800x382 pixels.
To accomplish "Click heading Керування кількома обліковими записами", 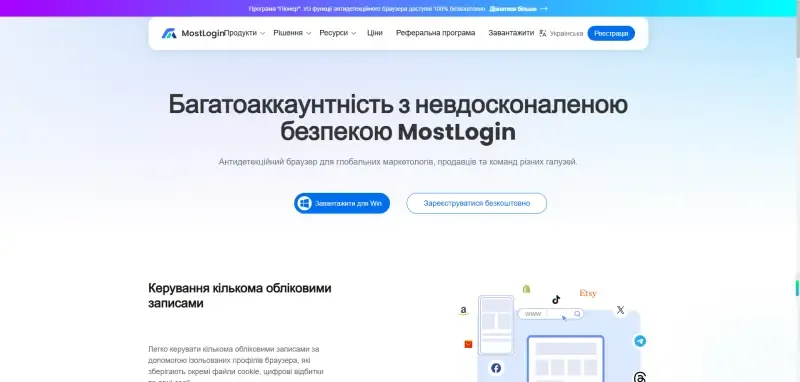I will click(x=240, y=295).
